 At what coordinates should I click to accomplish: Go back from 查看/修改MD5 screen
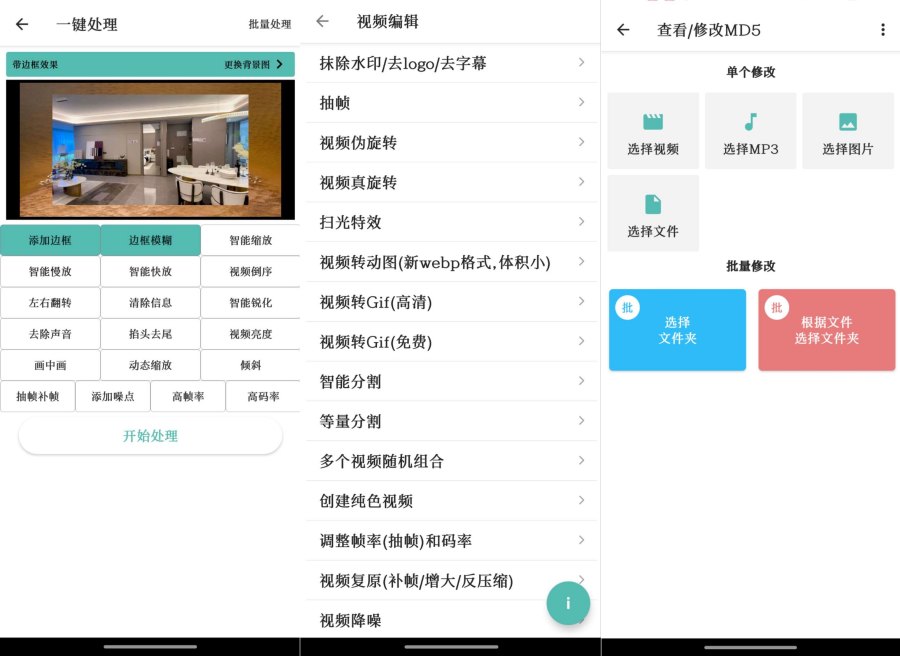620,30
